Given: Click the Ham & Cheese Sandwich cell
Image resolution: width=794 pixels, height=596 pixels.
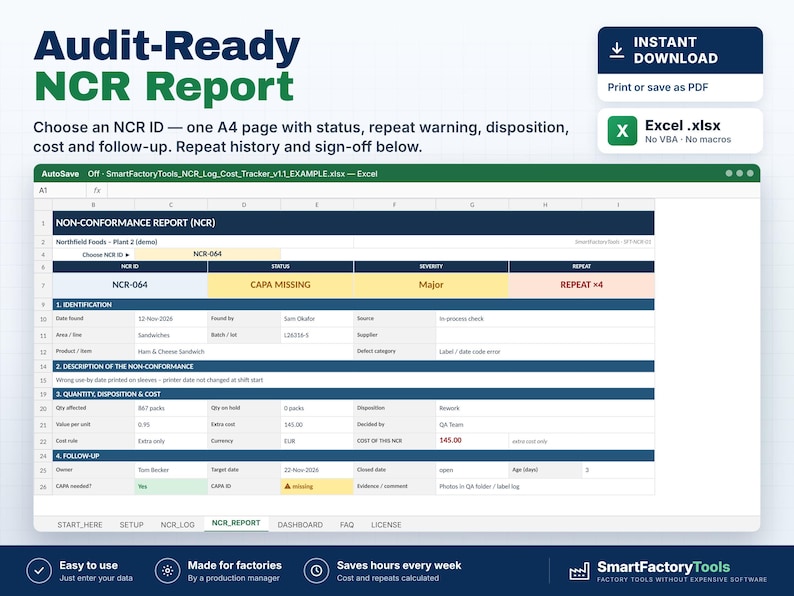Looking at the screenshot, I should pyautogui.click(x=244, y=351).
